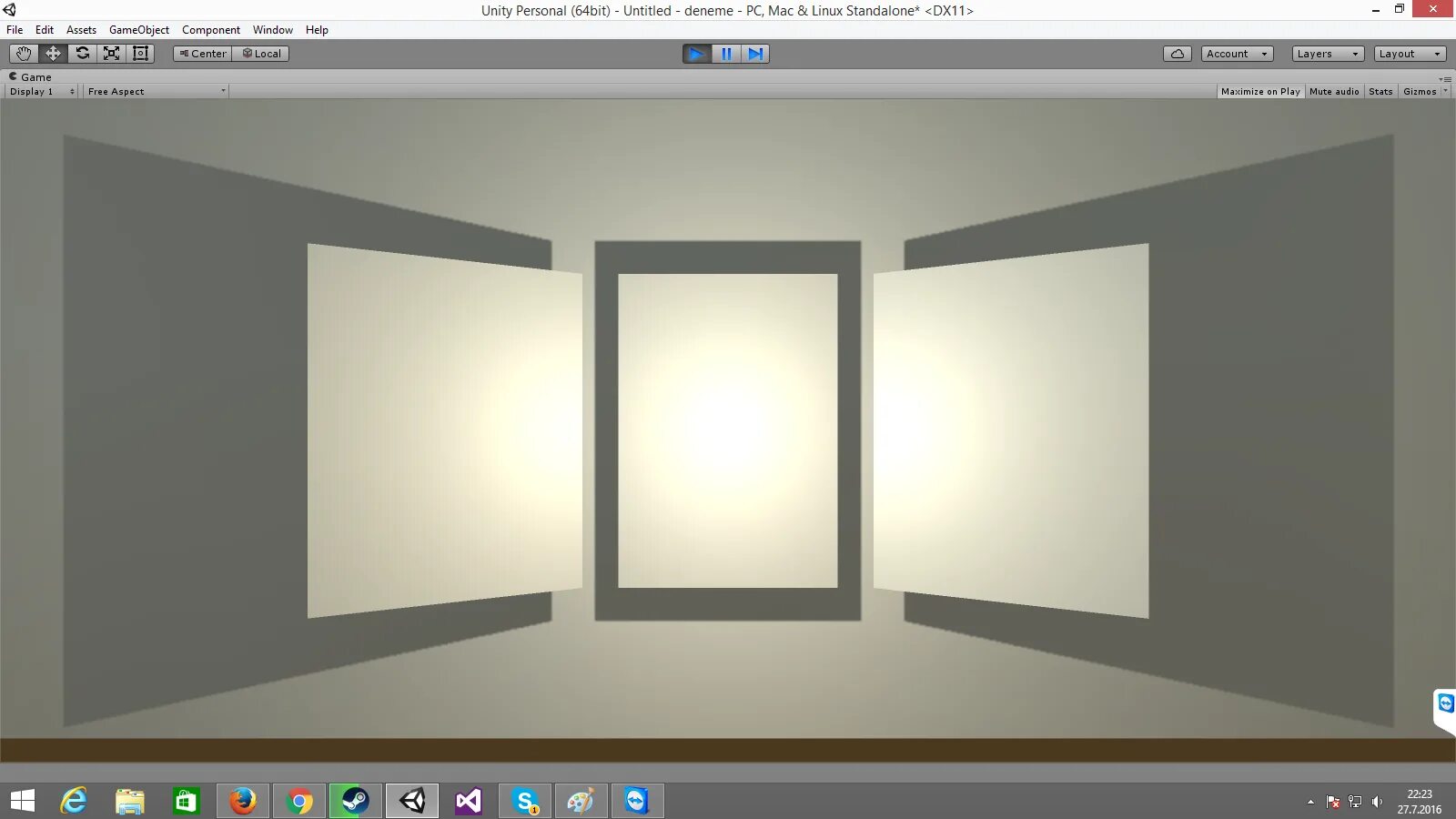Toggle Mute audio
Screen dimensions: 1456x819
(x=1334, y=92)
